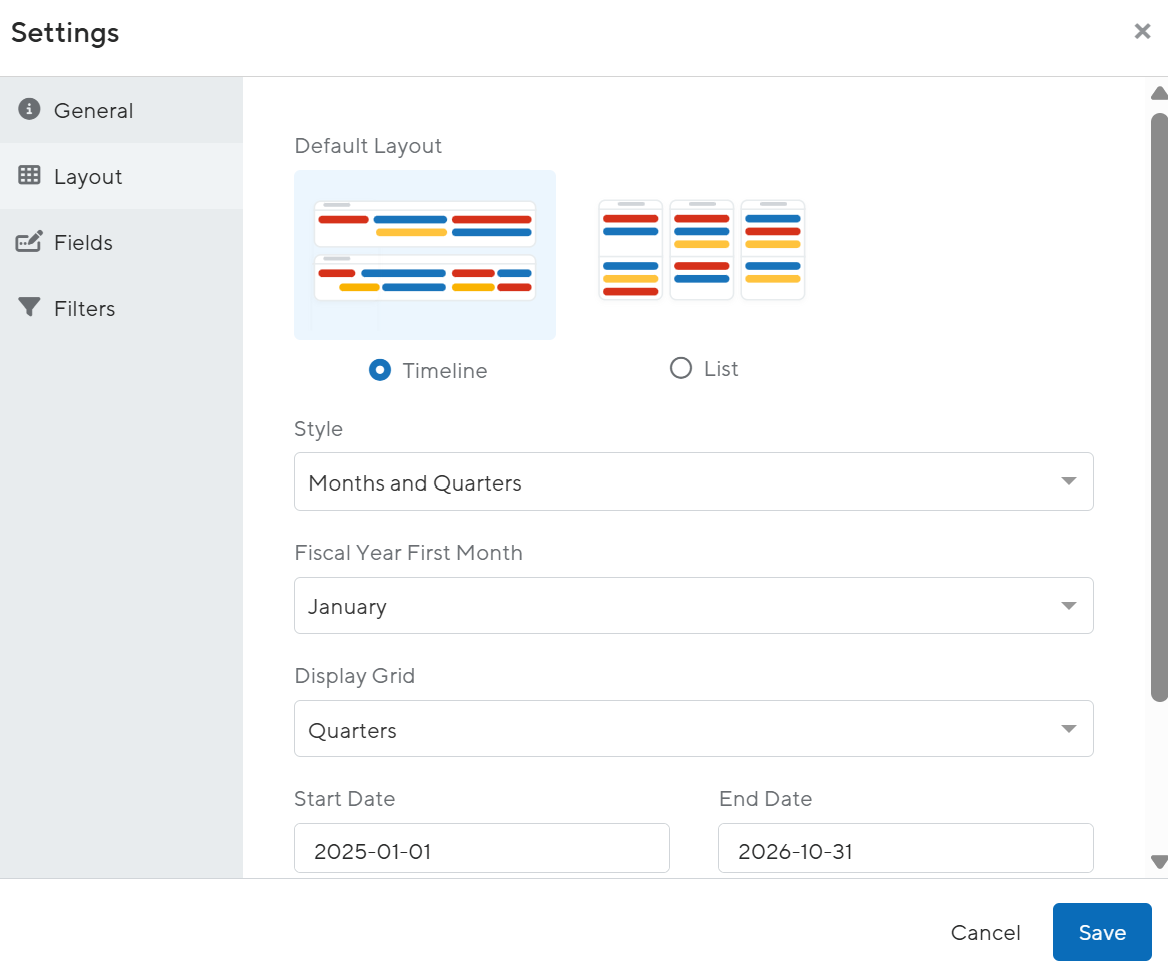Image resolution: width=1168 pixels, height=970 pixels.
Task: Open the Display Grid dropdown set to Quarters
Action: point(693,728)
